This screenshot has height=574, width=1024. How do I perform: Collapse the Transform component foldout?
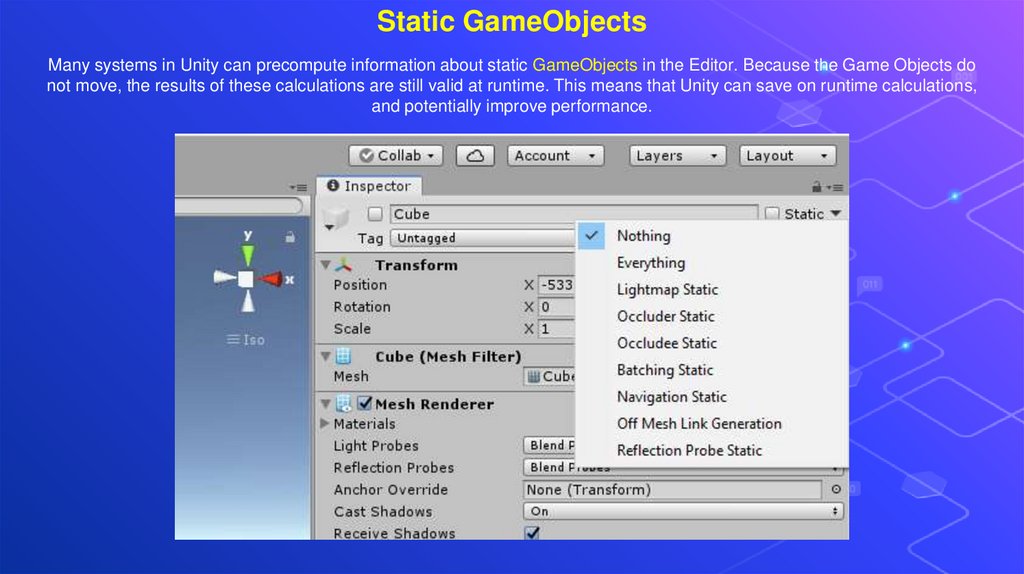pyautogui.click(x=325, y=264)
